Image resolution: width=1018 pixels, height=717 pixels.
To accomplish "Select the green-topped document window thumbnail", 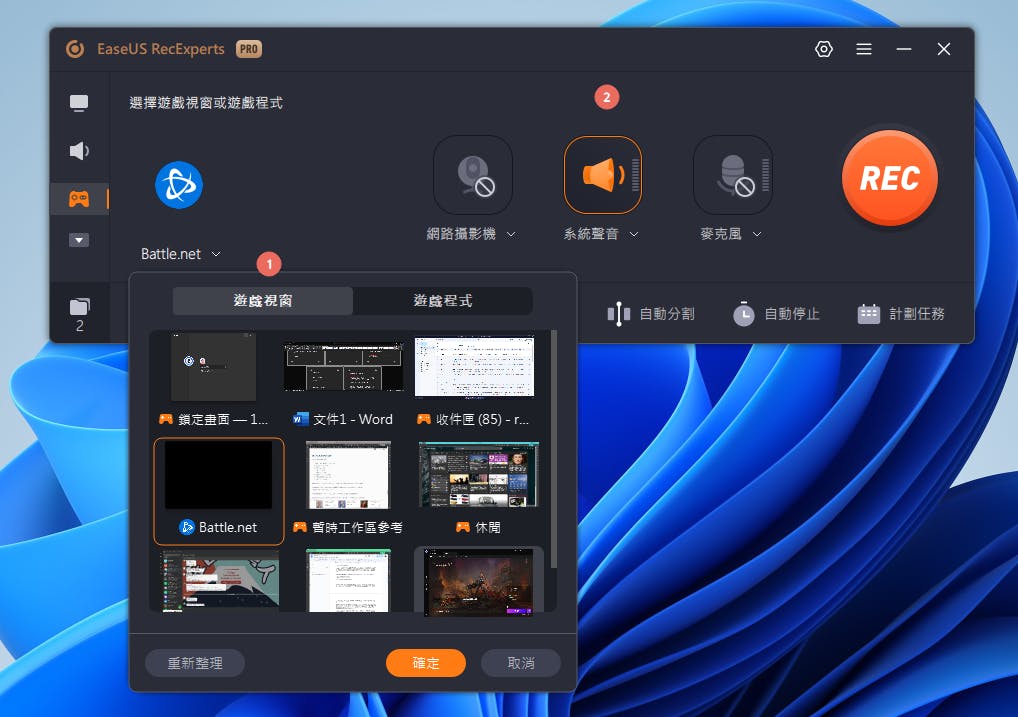I will (x=348, y=581).
